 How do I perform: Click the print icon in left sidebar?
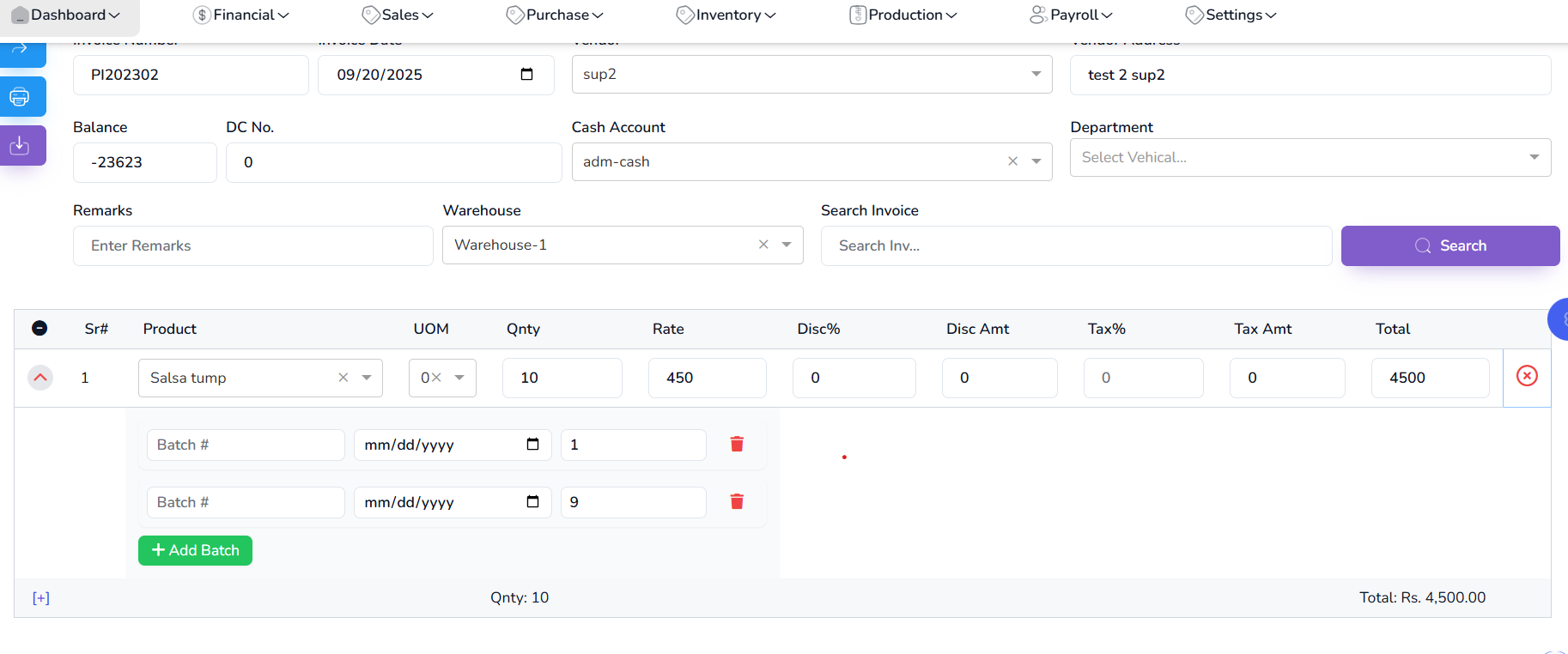point(20,96)
